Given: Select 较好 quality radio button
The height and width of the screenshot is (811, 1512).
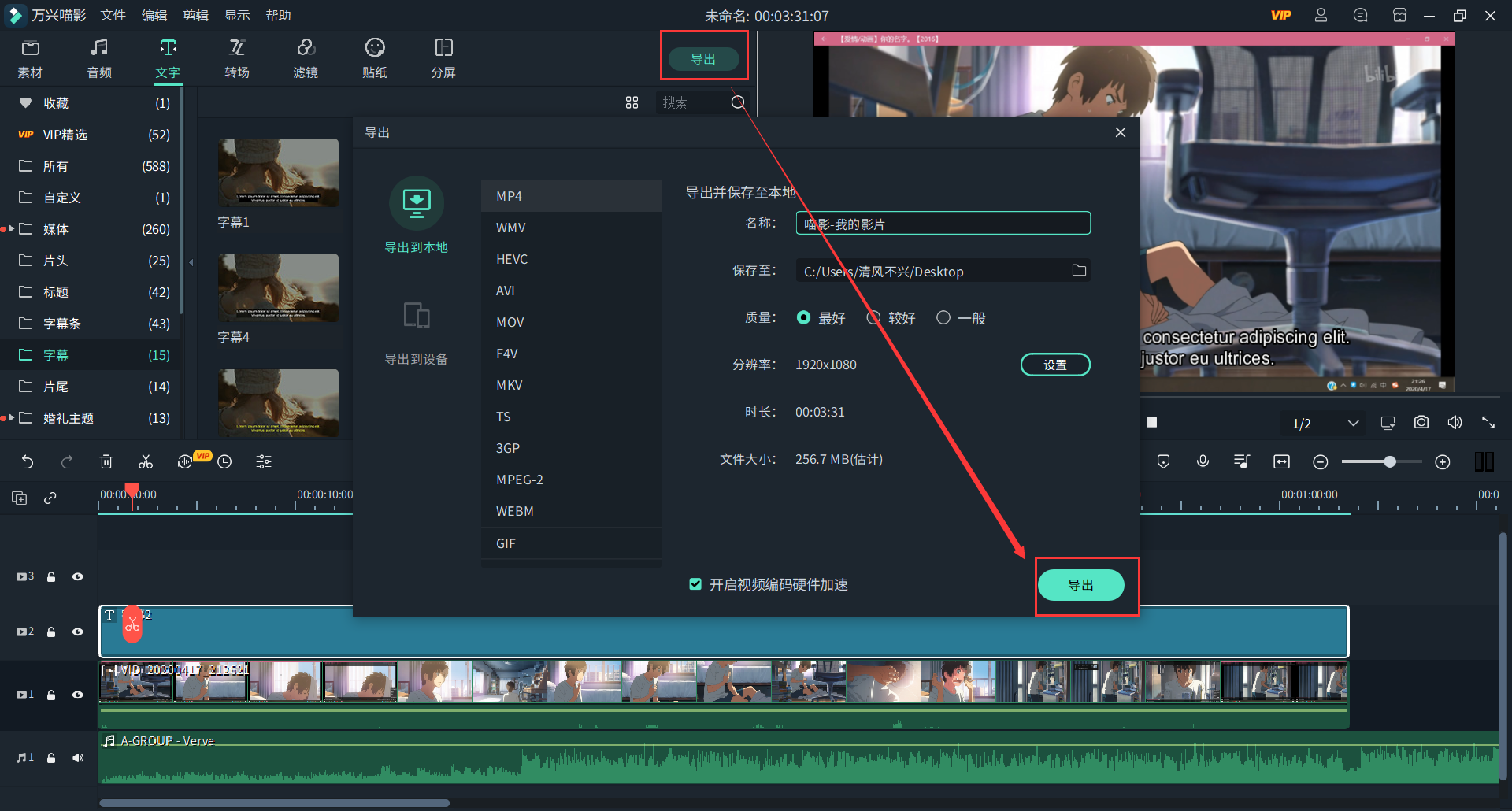Looking at the screenshot, I should coord(873,317).
